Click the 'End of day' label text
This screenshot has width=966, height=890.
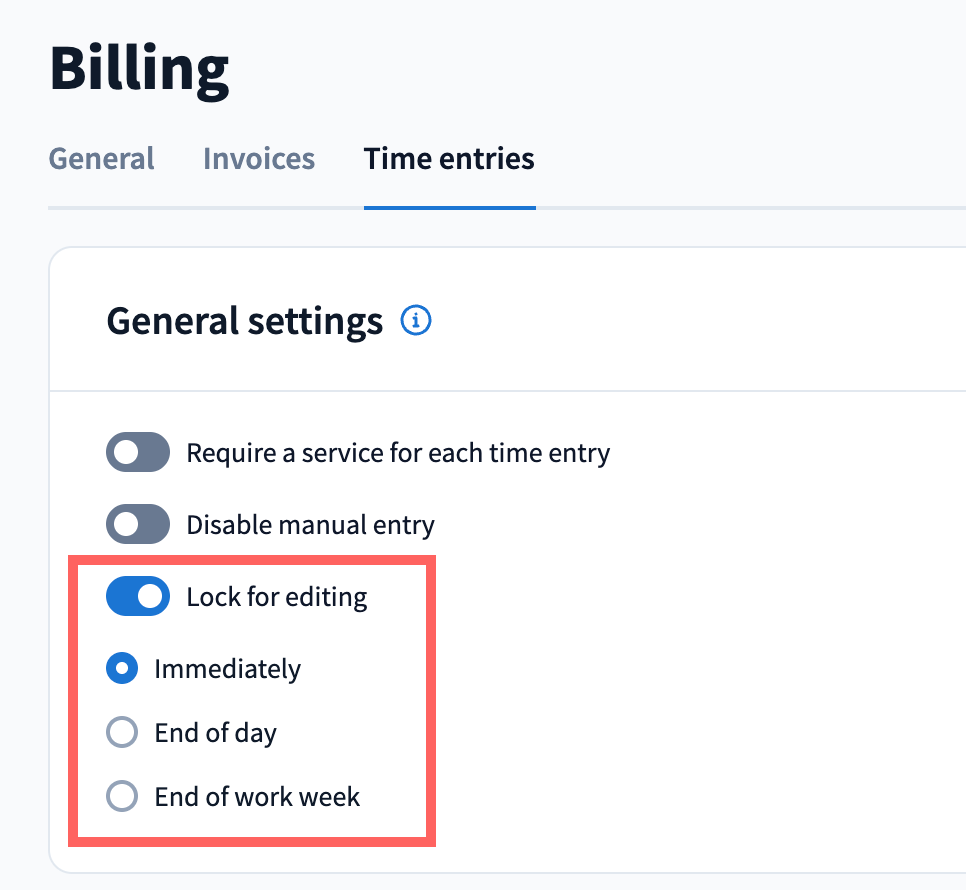[215, 733]
